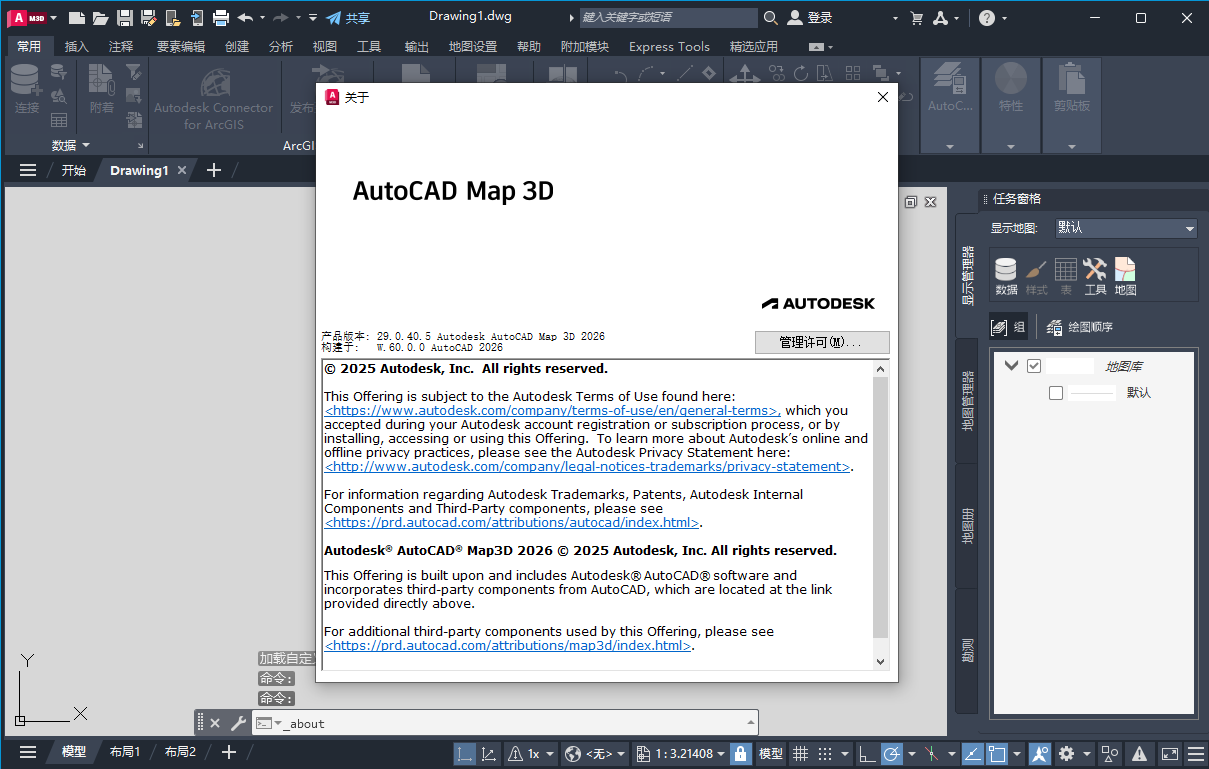Viewport: 1209px width, 769px height.
Task: Click the 管理许可(M) button in About dialog
Action: coord(822,342)
